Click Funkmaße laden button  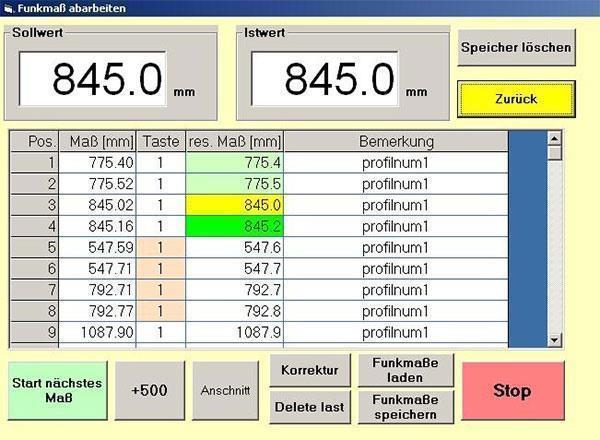point(406,371)
